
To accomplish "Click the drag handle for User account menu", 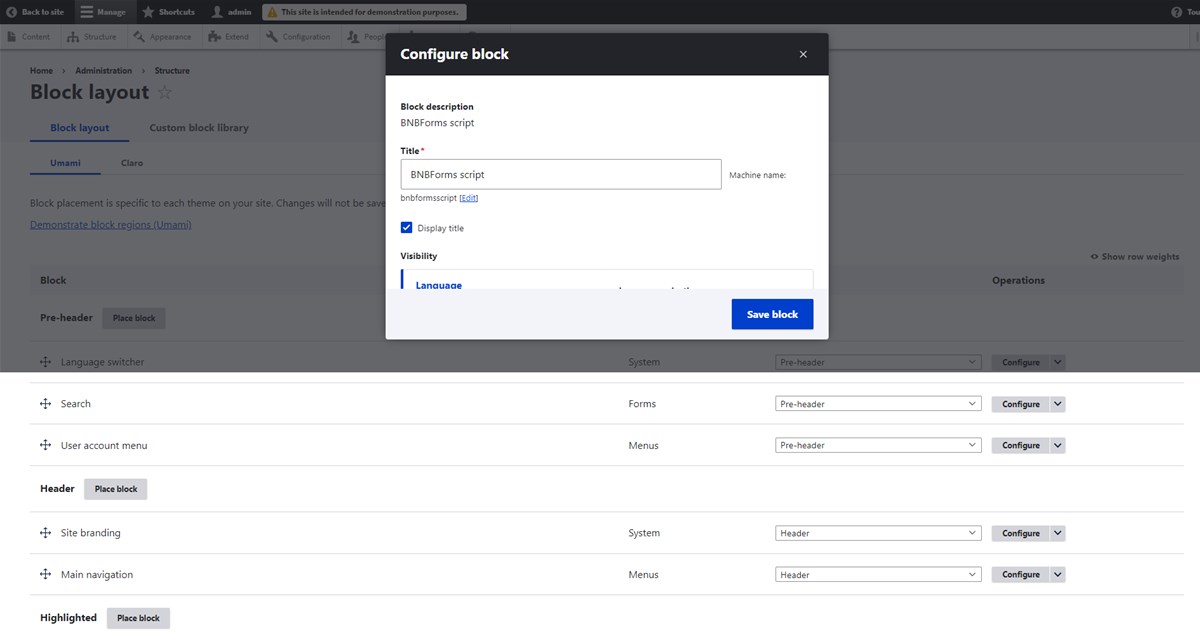I will point(45,445).
